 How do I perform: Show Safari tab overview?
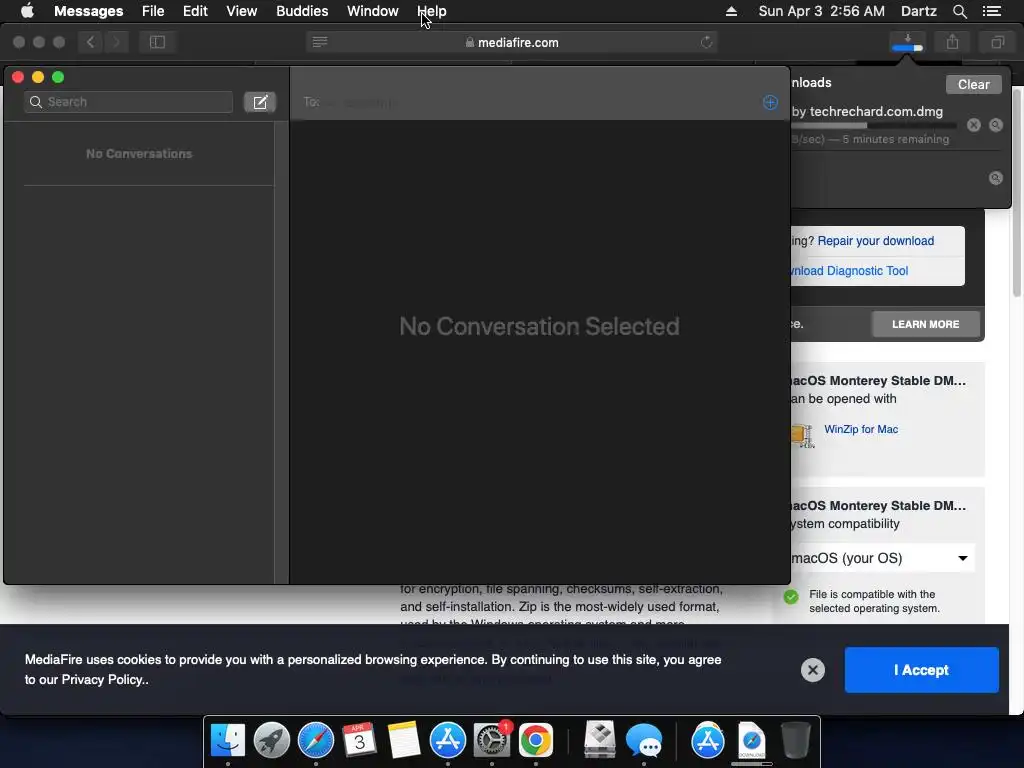[997, 42]
